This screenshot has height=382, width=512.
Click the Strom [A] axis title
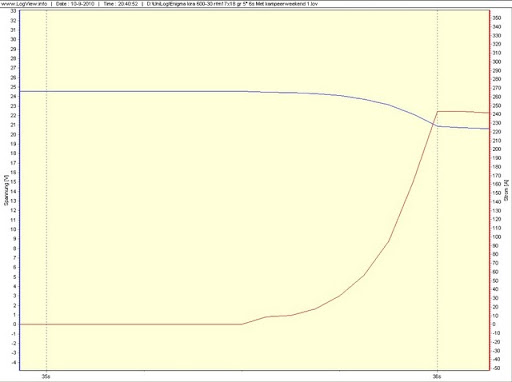click(506, 190)
